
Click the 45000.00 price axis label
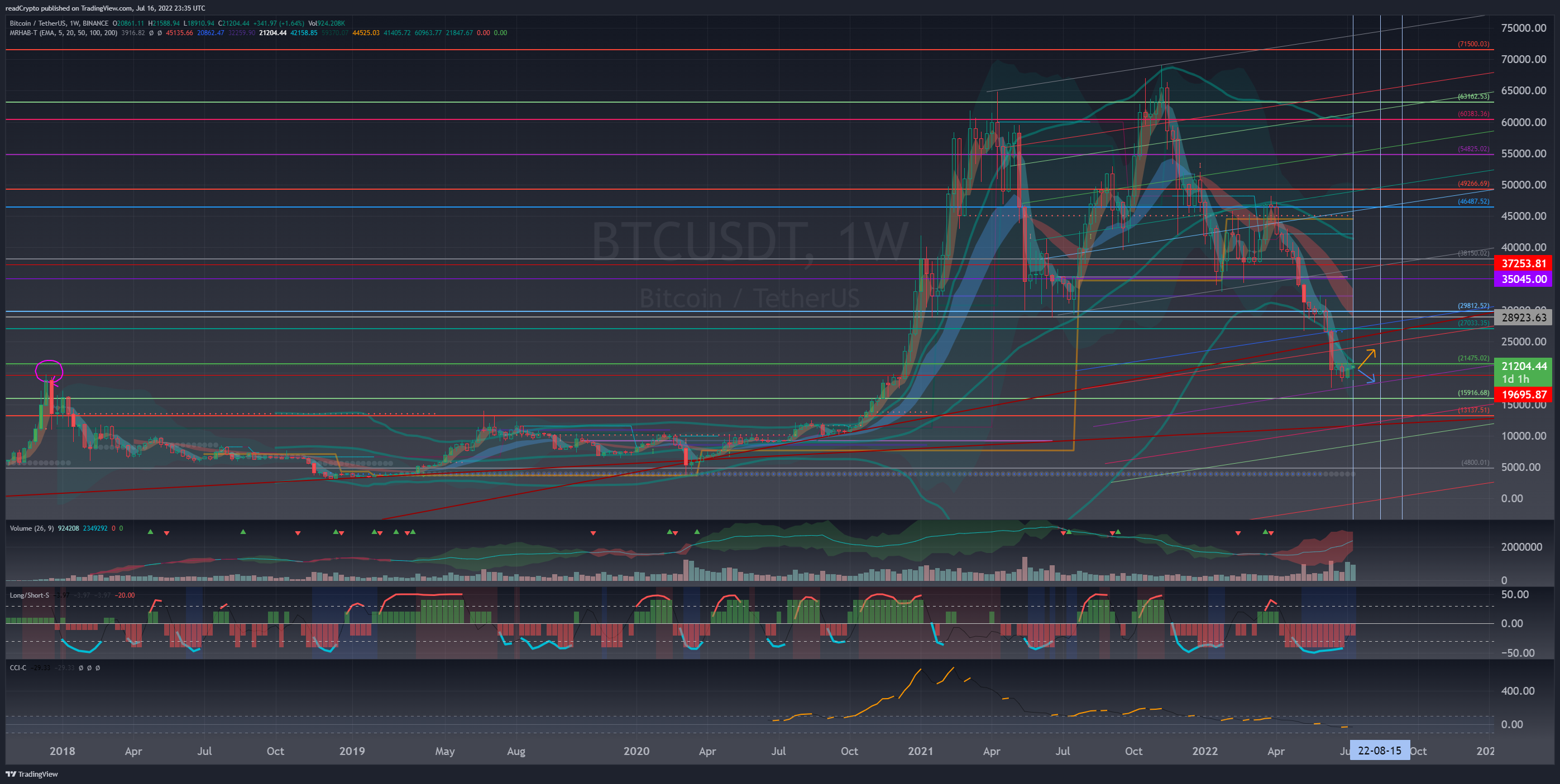pyautogui.click(x=1524, y=216)
